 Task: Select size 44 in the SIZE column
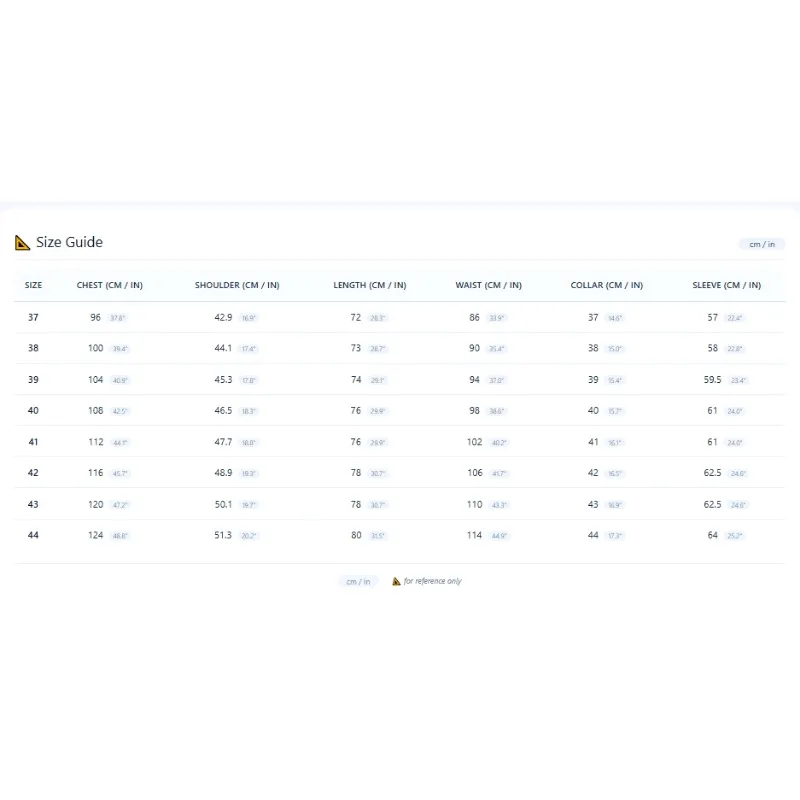tap(33, 535)
